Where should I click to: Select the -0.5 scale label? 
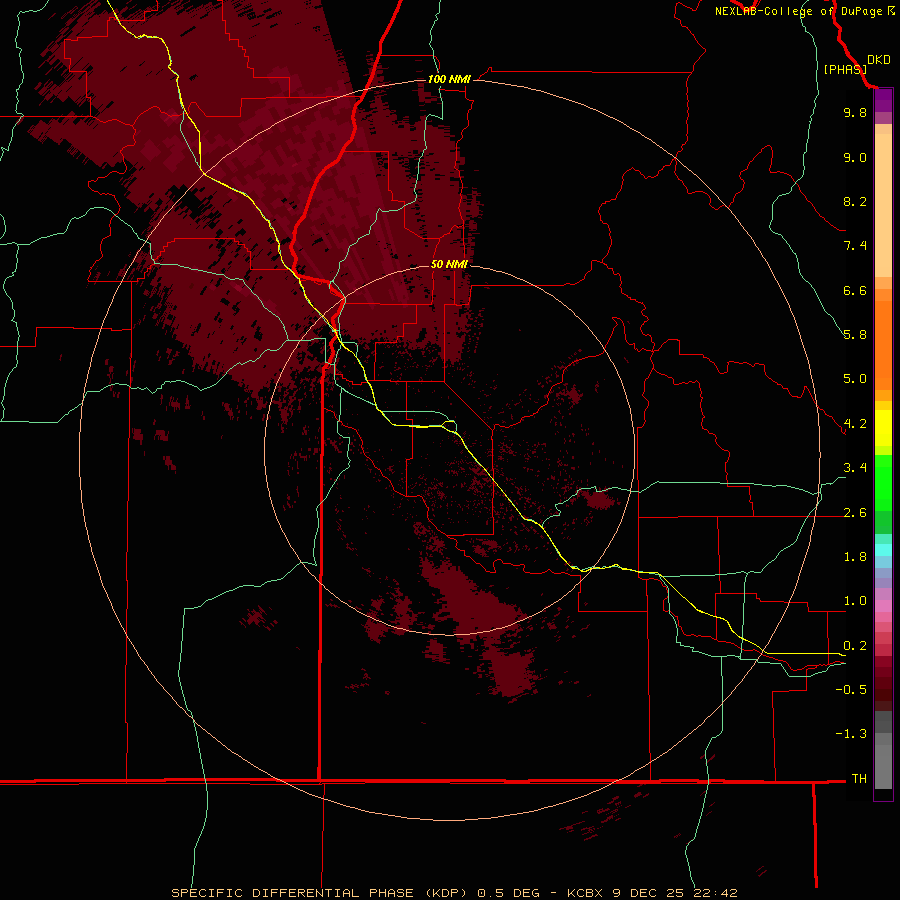(851, 690)
